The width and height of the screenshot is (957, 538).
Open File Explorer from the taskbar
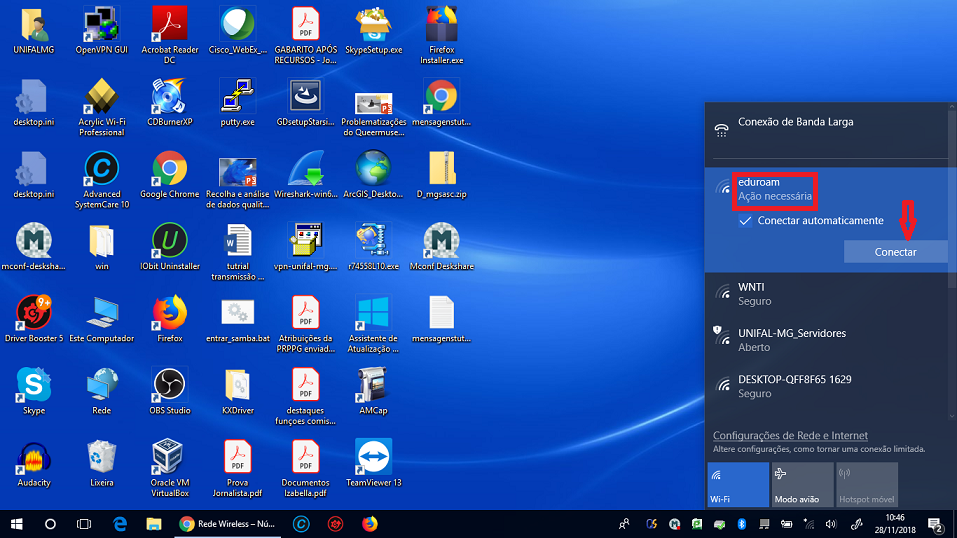click(153, 524)
